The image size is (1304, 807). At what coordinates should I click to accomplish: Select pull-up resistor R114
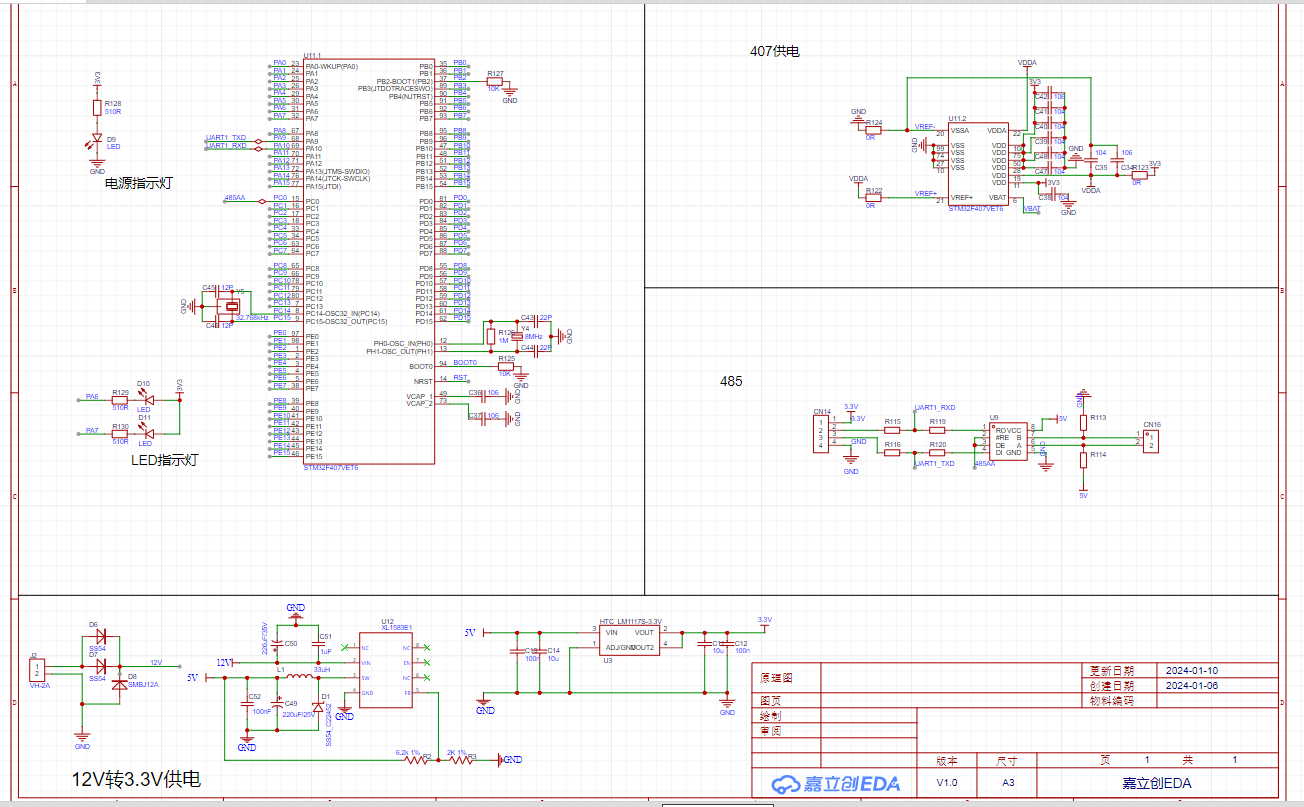coord(1083,459)
